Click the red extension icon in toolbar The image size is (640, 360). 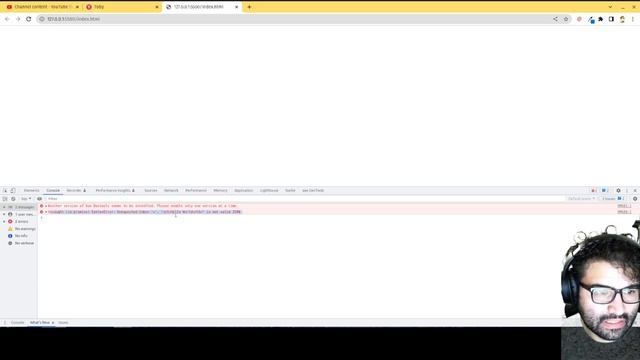[x=579, y=19]
